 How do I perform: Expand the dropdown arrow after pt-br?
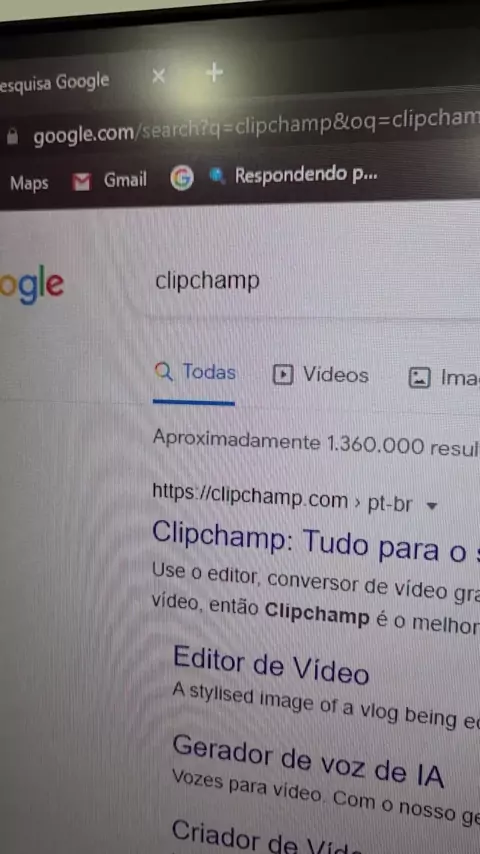pyautogui.click(x=432, y=506)
